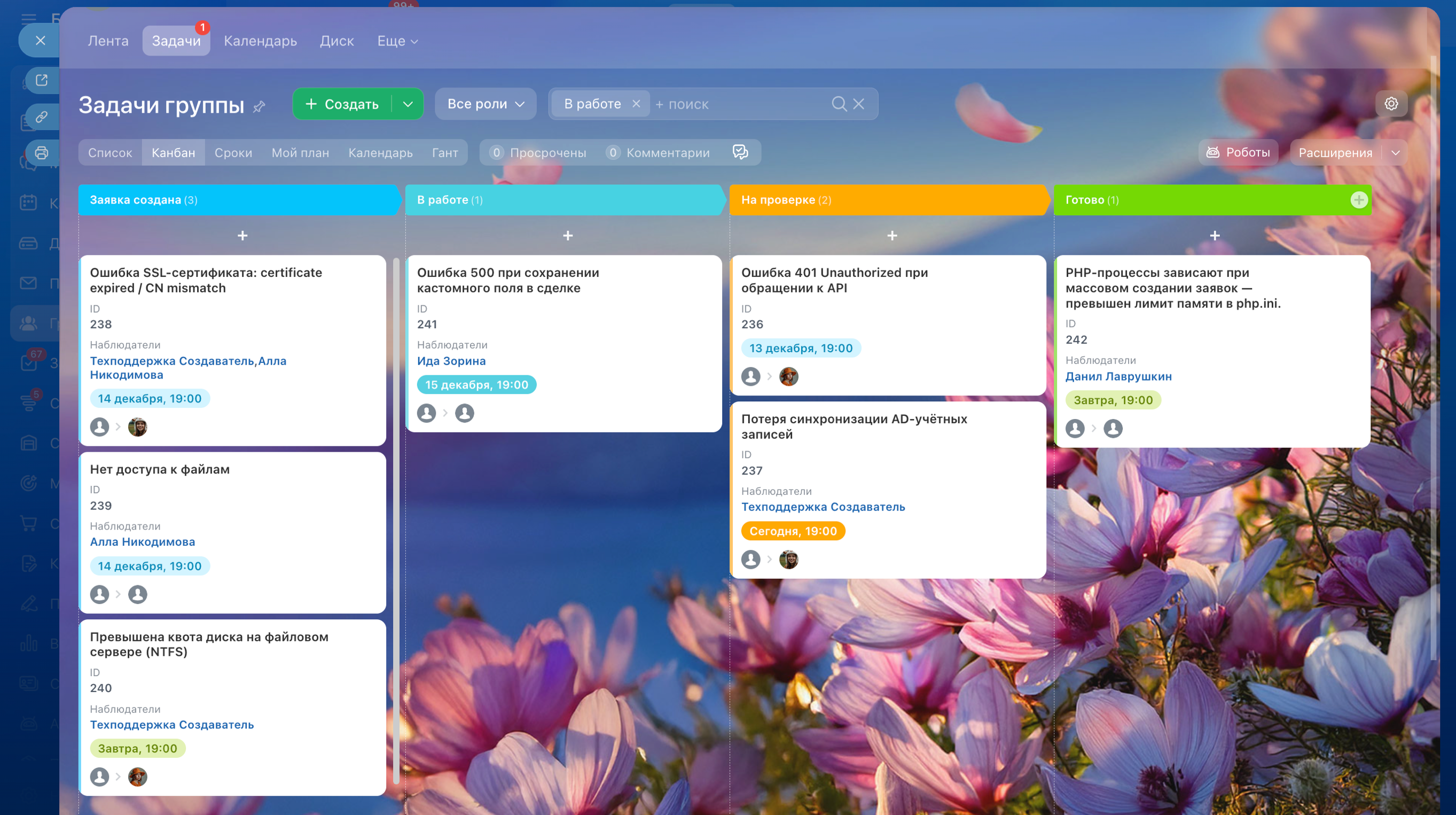Open the Календарь top menu item

260,41
